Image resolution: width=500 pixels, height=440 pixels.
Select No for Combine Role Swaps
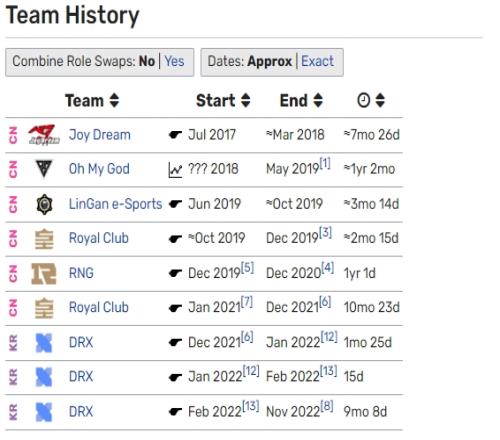pos(147,61)
